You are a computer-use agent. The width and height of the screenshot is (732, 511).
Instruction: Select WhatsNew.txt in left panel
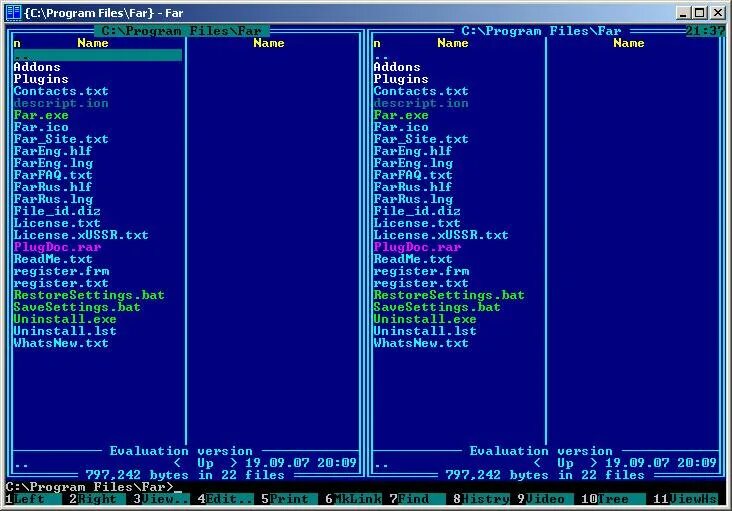tap(61, 343)
